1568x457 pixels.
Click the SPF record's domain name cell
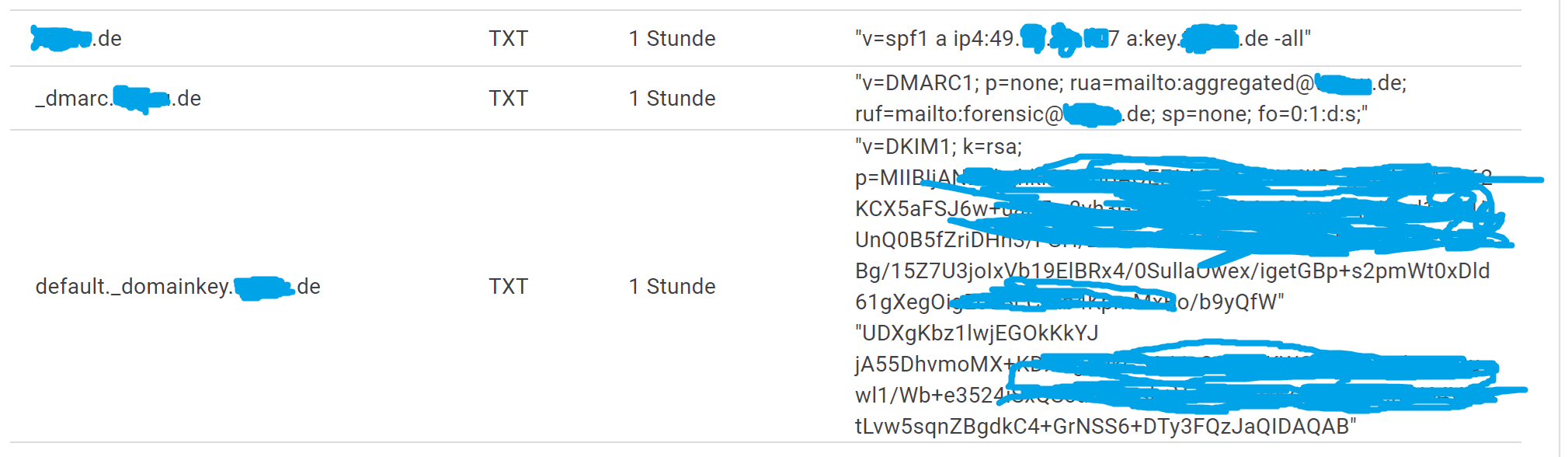(x=78, y=38)
